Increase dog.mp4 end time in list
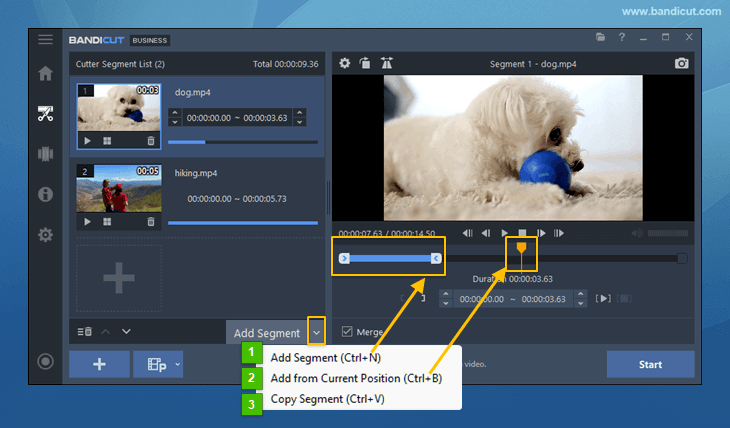This screenshot has height=428, width=730. 300,113
